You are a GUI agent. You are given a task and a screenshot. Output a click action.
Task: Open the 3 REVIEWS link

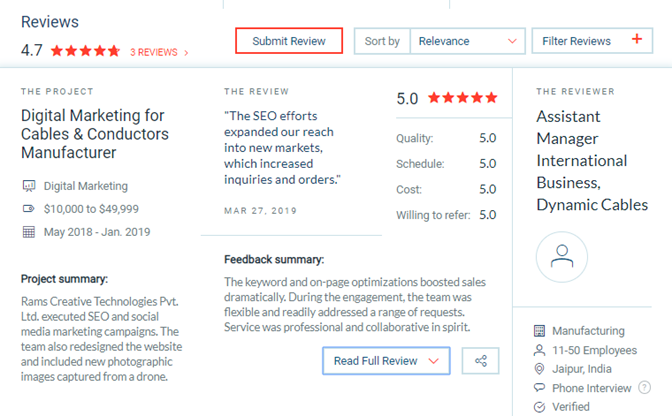(154, 52)
